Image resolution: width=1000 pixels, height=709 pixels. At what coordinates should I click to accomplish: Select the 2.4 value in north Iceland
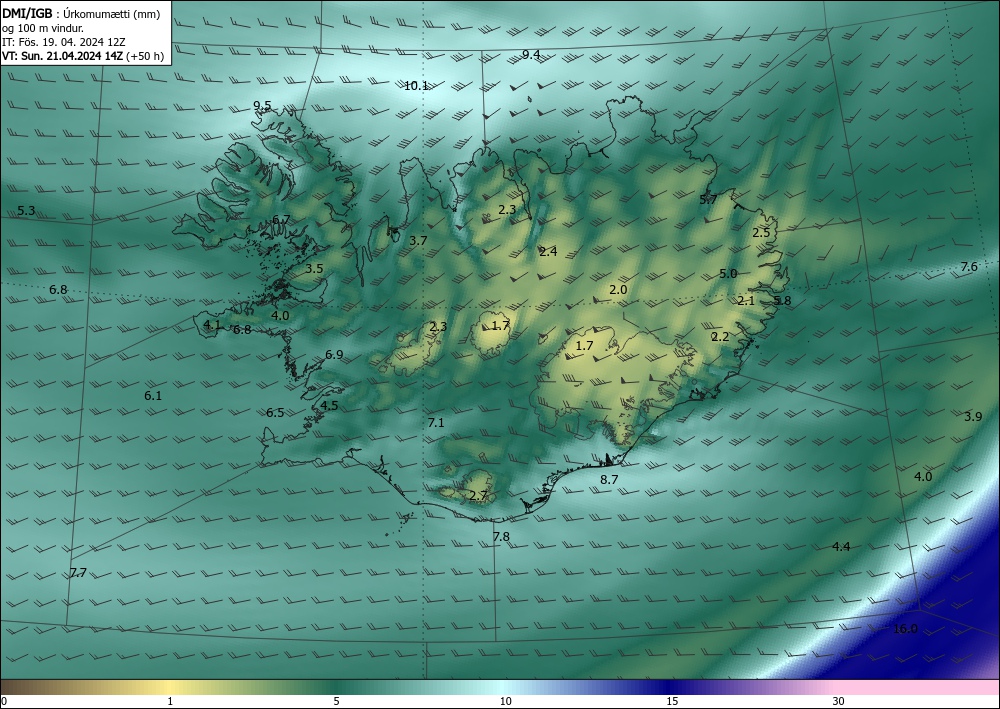pos(548,252)
